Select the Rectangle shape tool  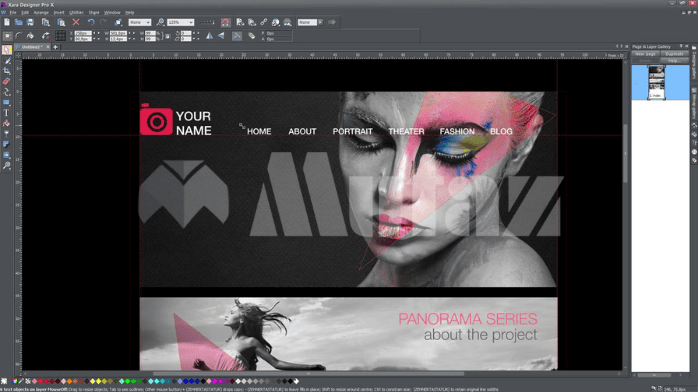pos(7,102)
